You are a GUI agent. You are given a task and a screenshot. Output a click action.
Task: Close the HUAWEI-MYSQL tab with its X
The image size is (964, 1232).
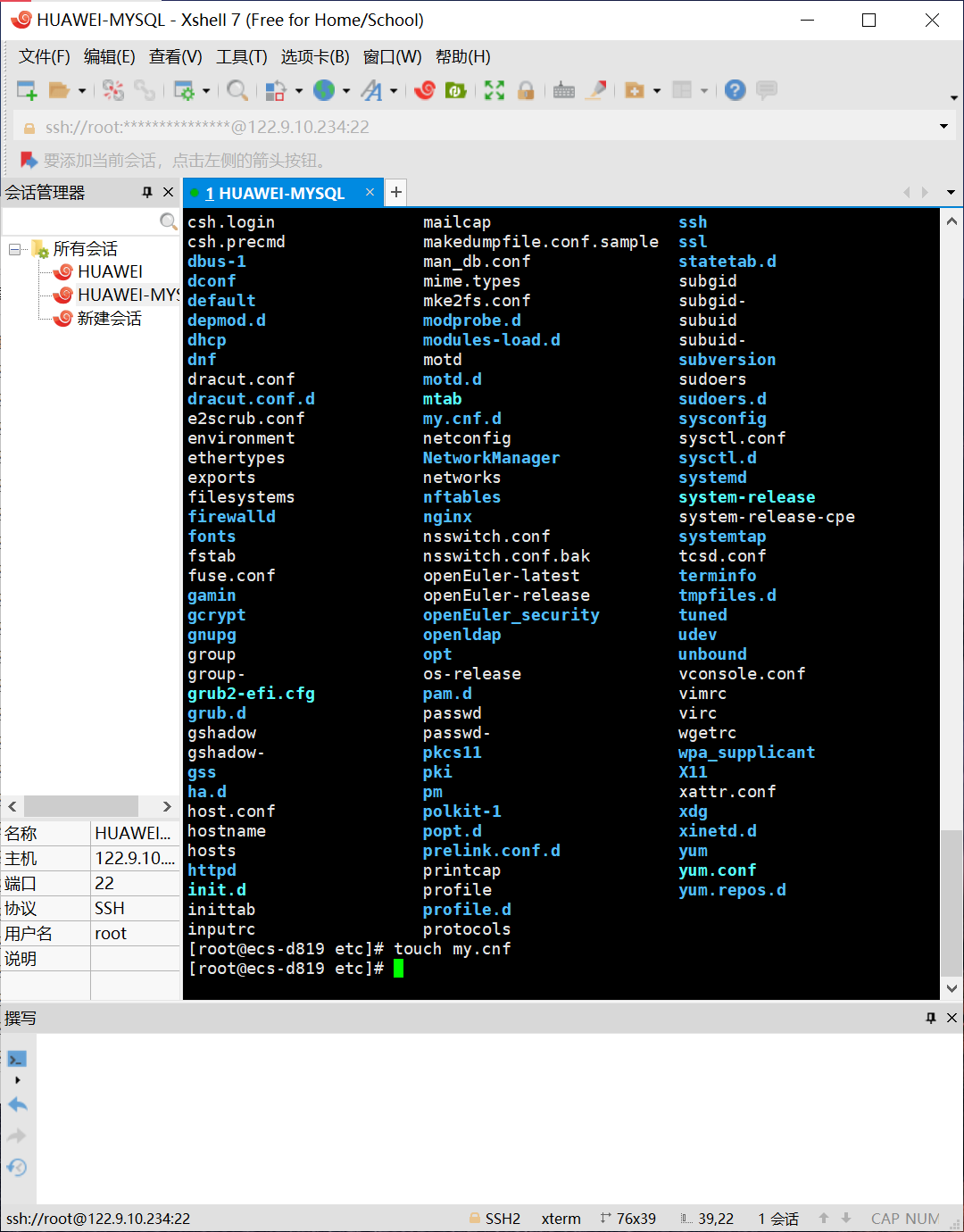click(x=370, y=192)
